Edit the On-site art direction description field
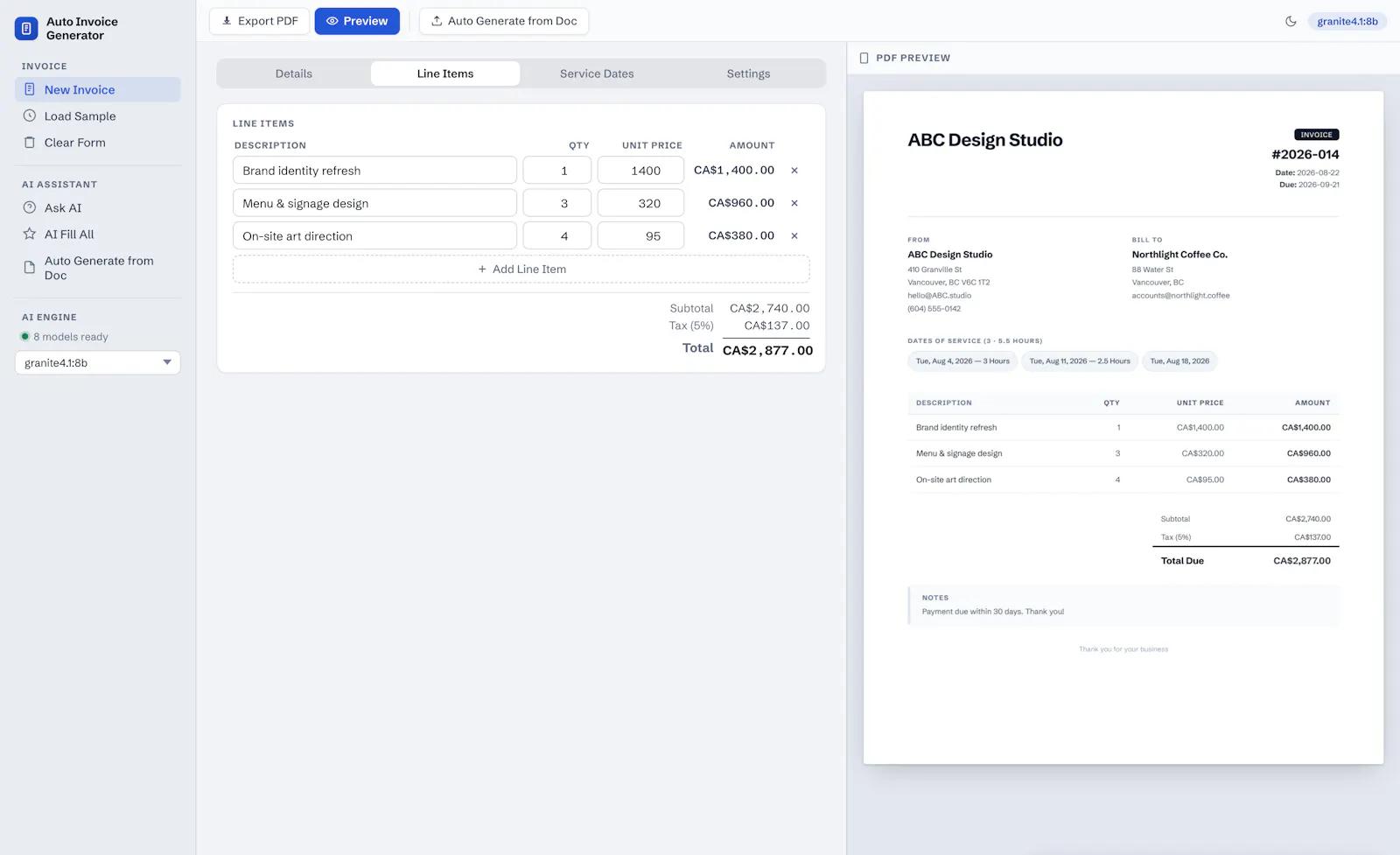Image resolution: width=1400 pixels, height=855 pixels. click(x=374, y=235)
